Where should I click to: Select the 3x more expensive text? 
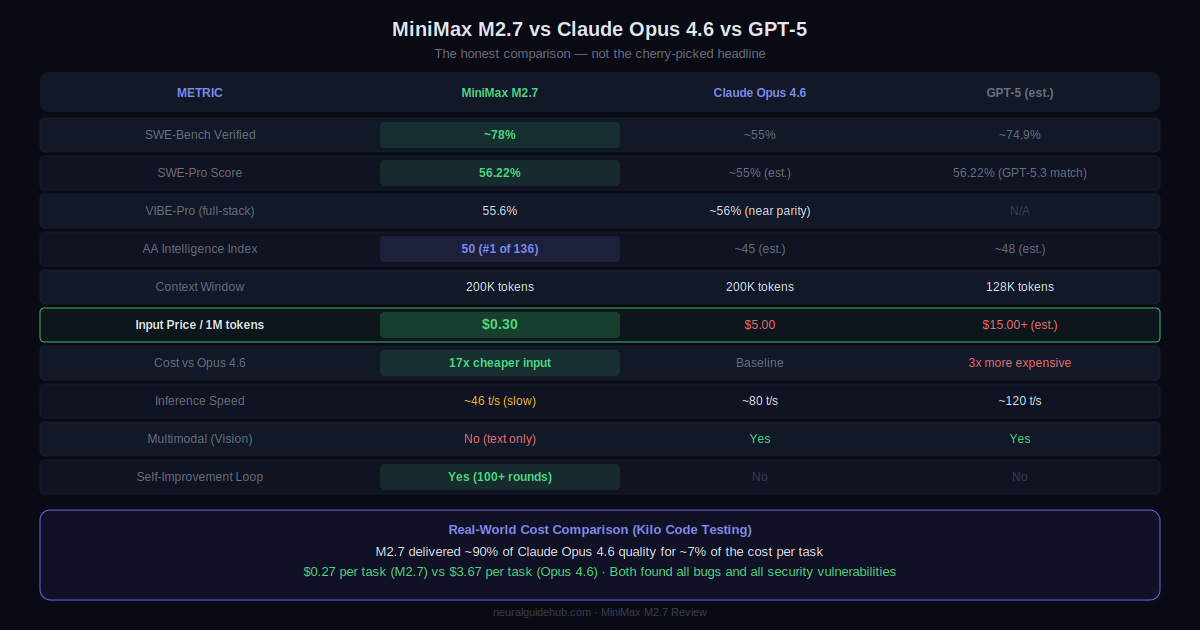(1019, 363)
